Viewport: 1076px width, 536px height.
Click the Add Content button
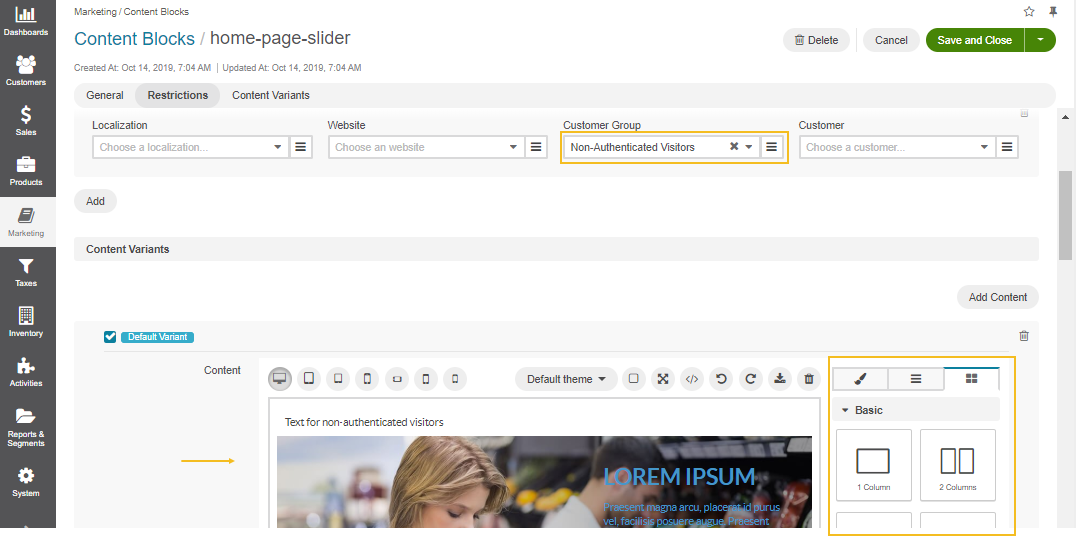pyautogui.click(x=998, y=297)
